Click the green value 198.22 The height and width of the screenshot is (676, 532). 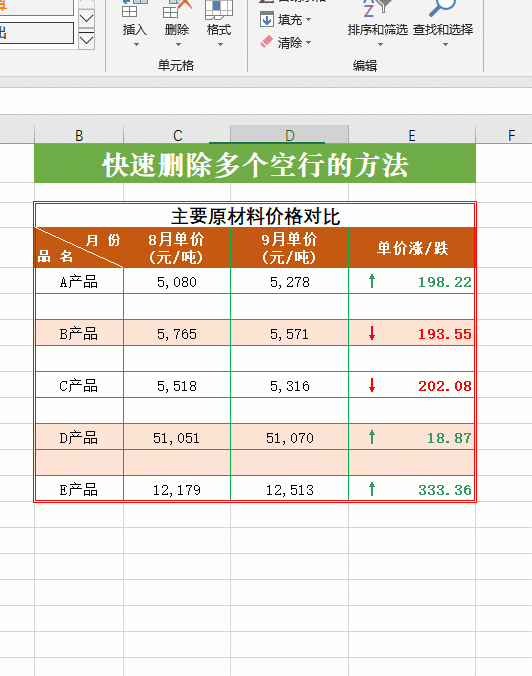tap(444, 282)
